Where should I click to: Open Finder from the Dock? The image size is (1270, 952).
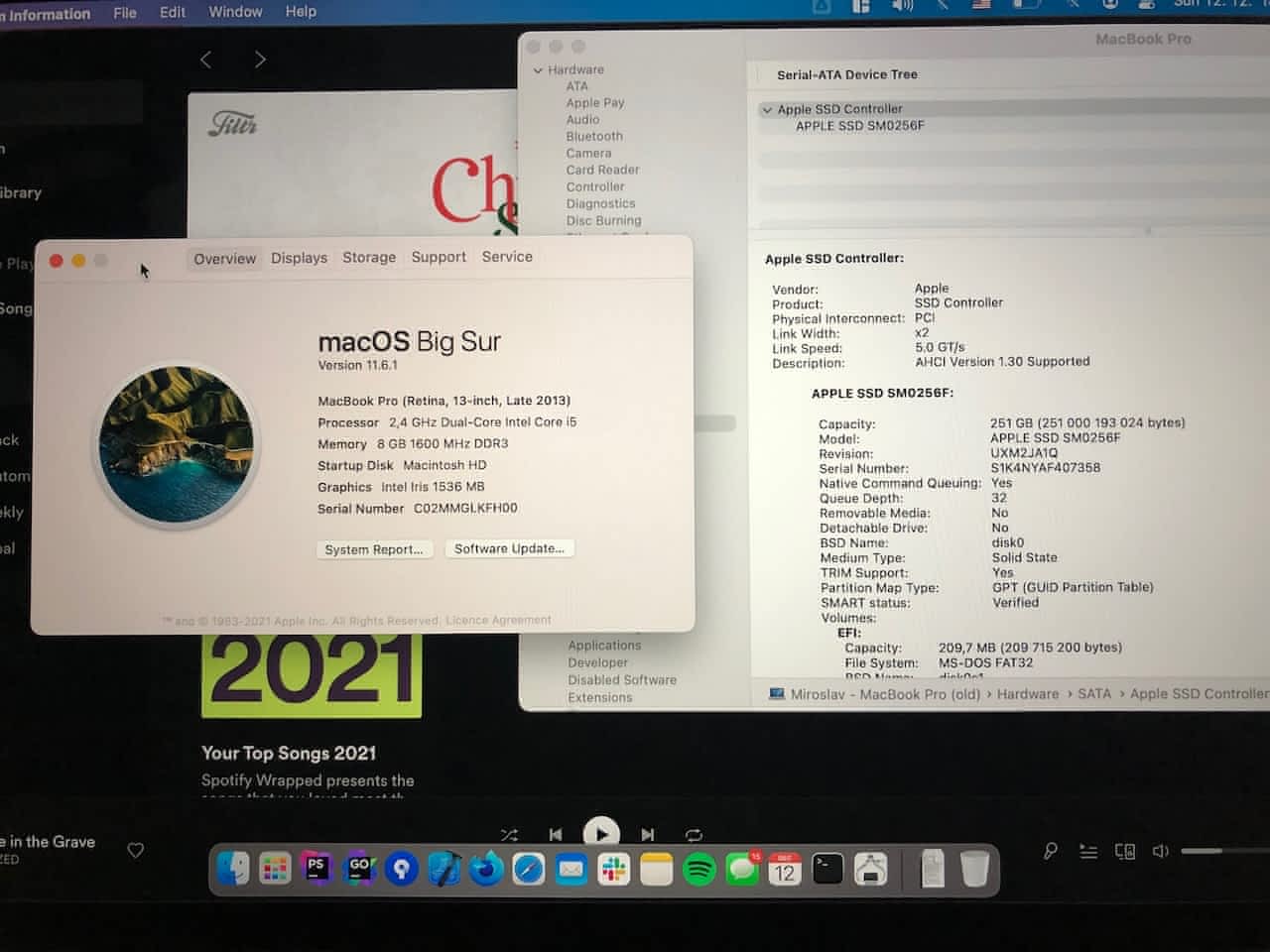[233, 870]
